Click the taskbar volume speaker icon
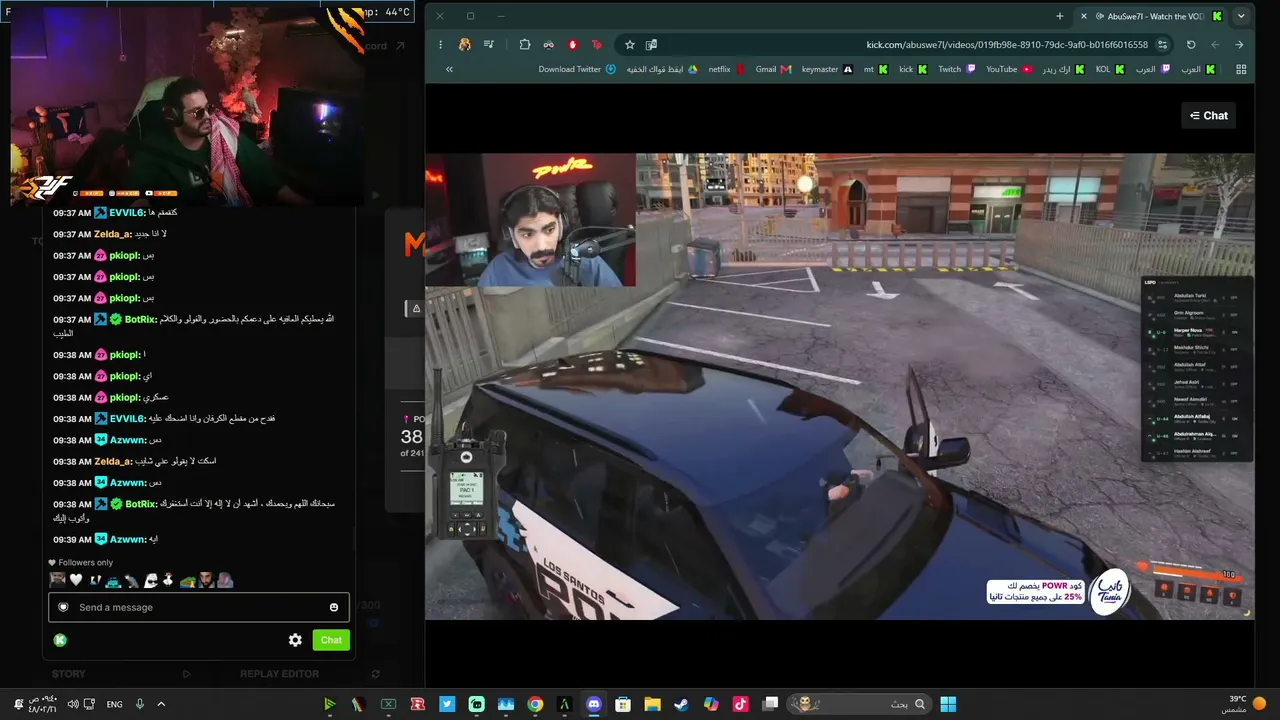This screenshot has height=720, width=1280. point(73,704)
